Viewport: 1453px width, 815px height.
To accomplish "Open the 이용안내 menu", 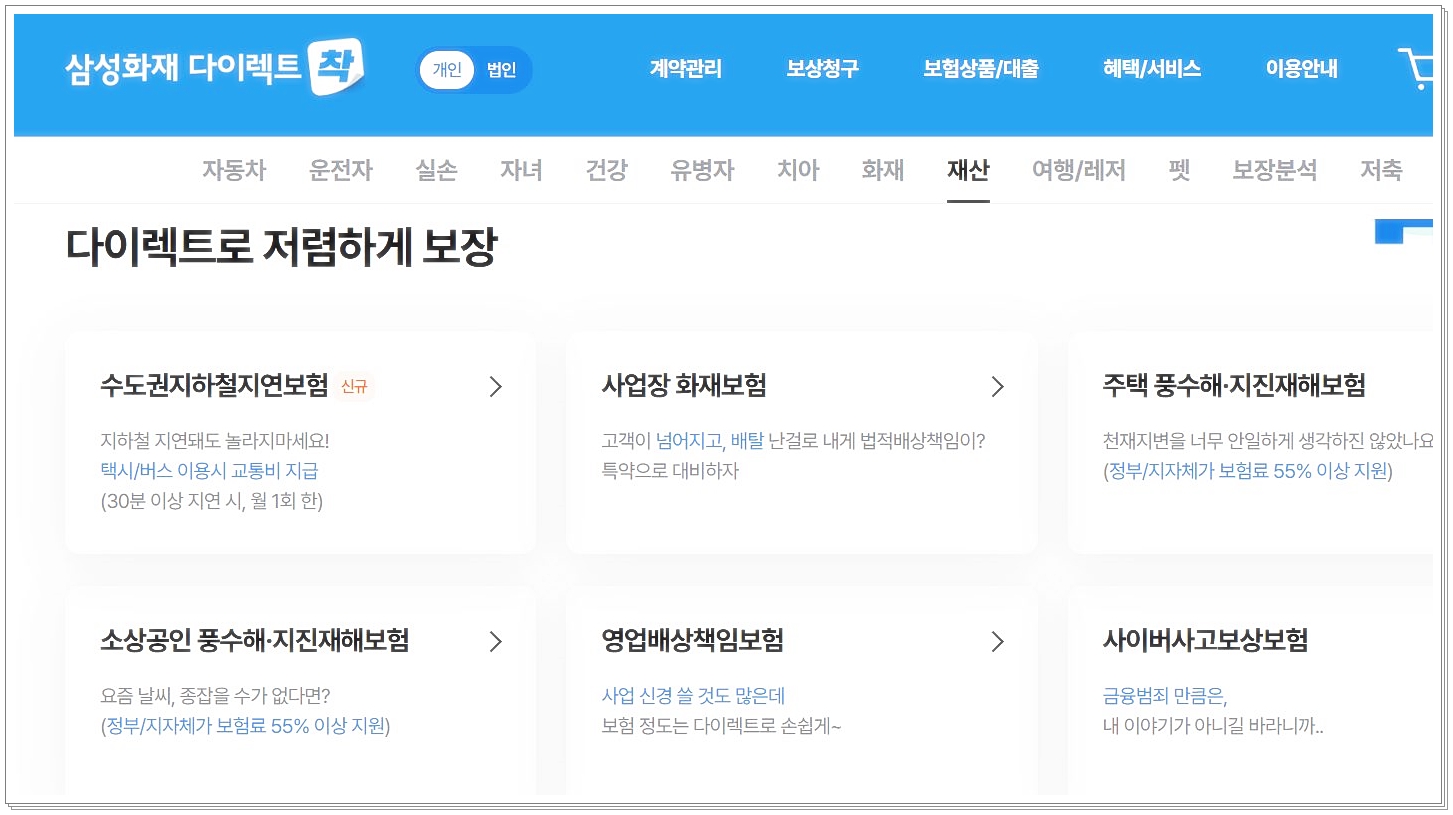I will (x=1302, y=69).
